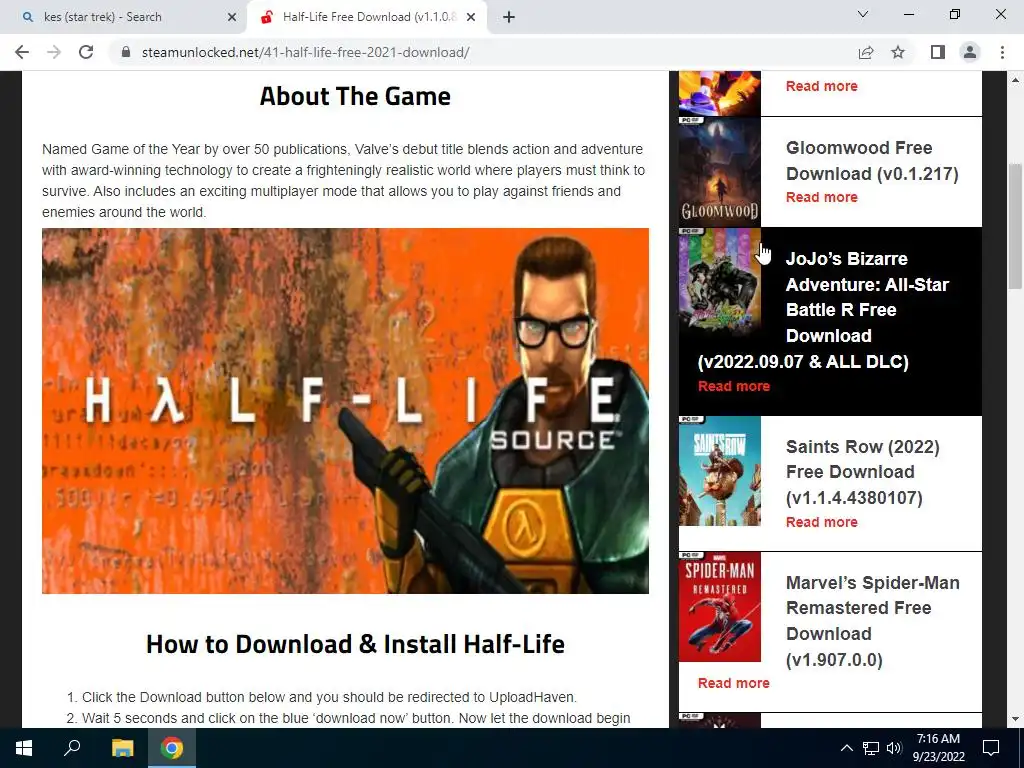Bookmark this page with star
1024x768 pixels.
pos(898,52)
